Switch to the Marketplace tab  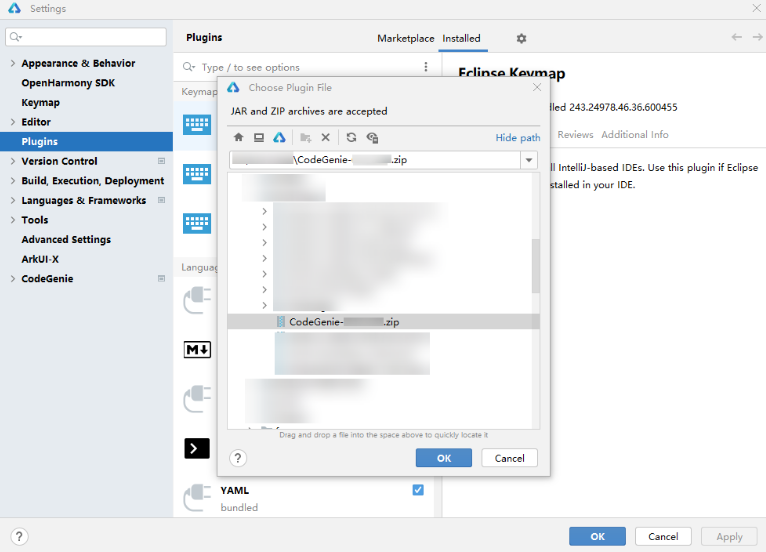405,38
